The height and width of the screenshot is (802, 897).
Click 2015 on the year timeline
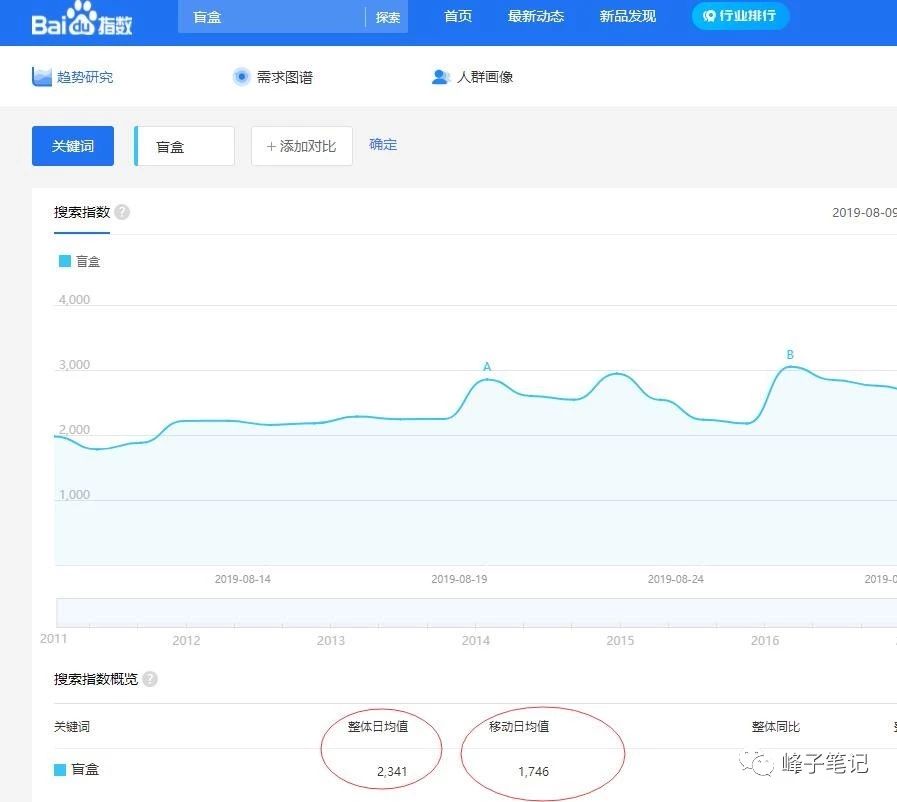pyautogui.click(x=620, y=641)
